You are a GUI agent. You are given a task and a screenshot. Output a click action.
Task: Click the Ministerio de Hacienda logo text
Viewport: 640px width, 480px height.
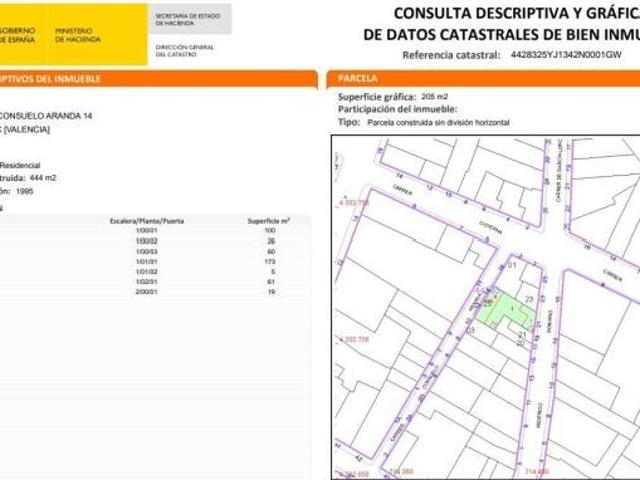[x=78, y=35]
